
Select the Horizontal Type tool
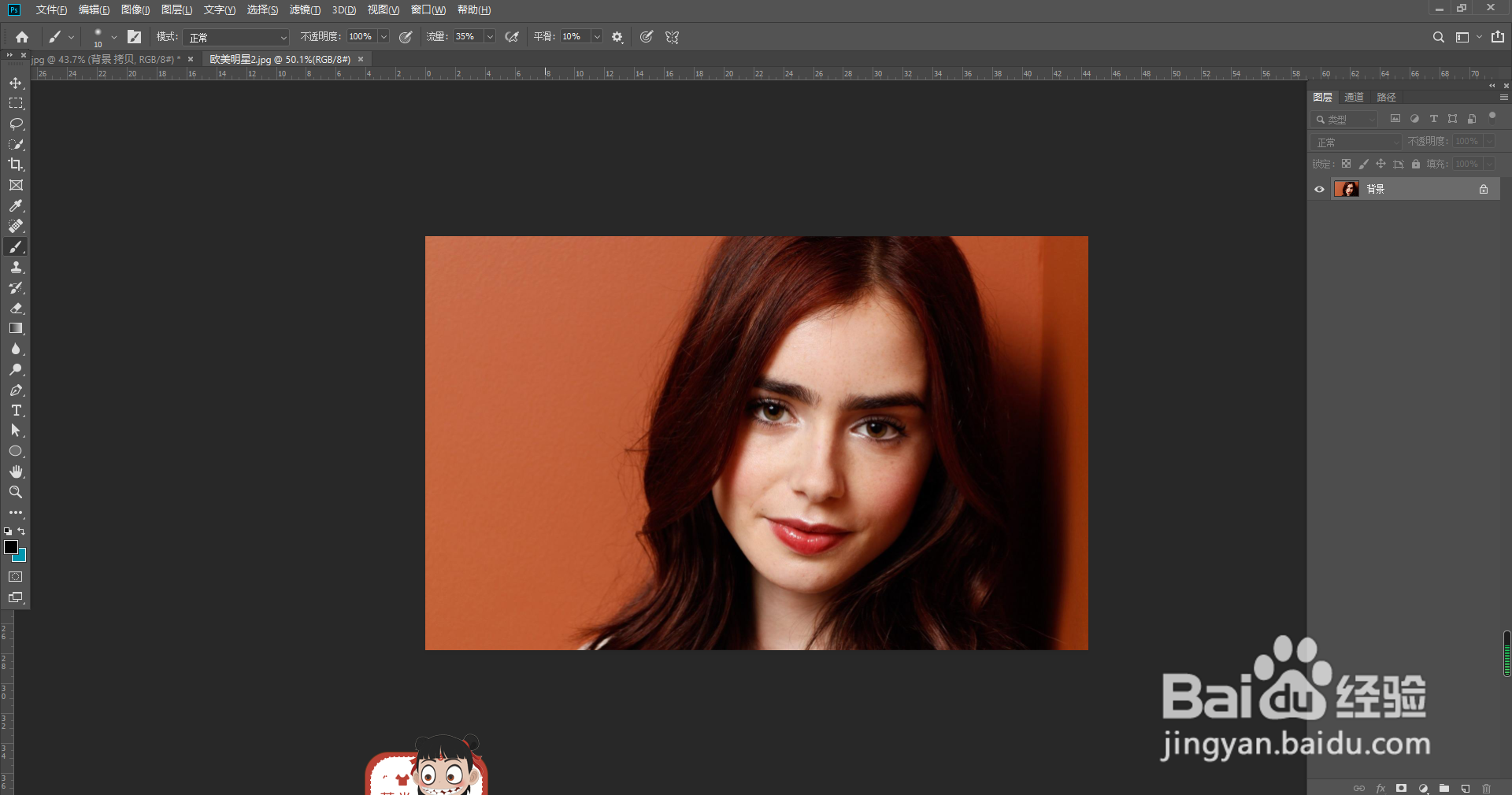pyautogui.click(x=16, y=411)
